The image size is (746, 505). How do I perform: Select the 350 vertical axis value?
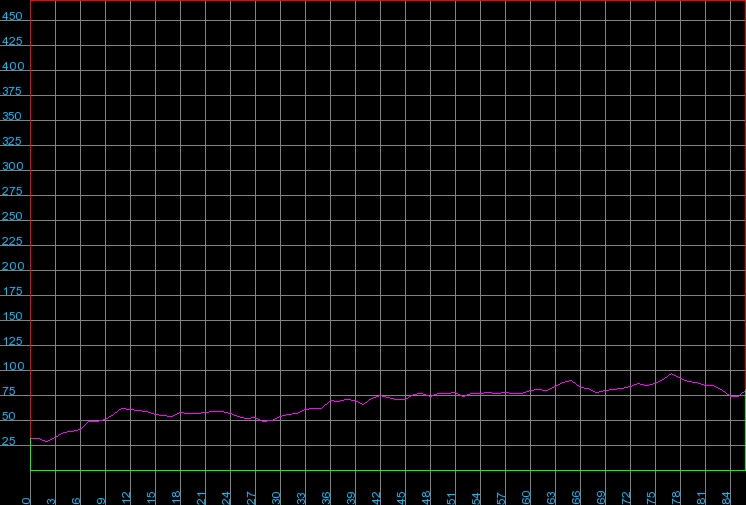12,116
